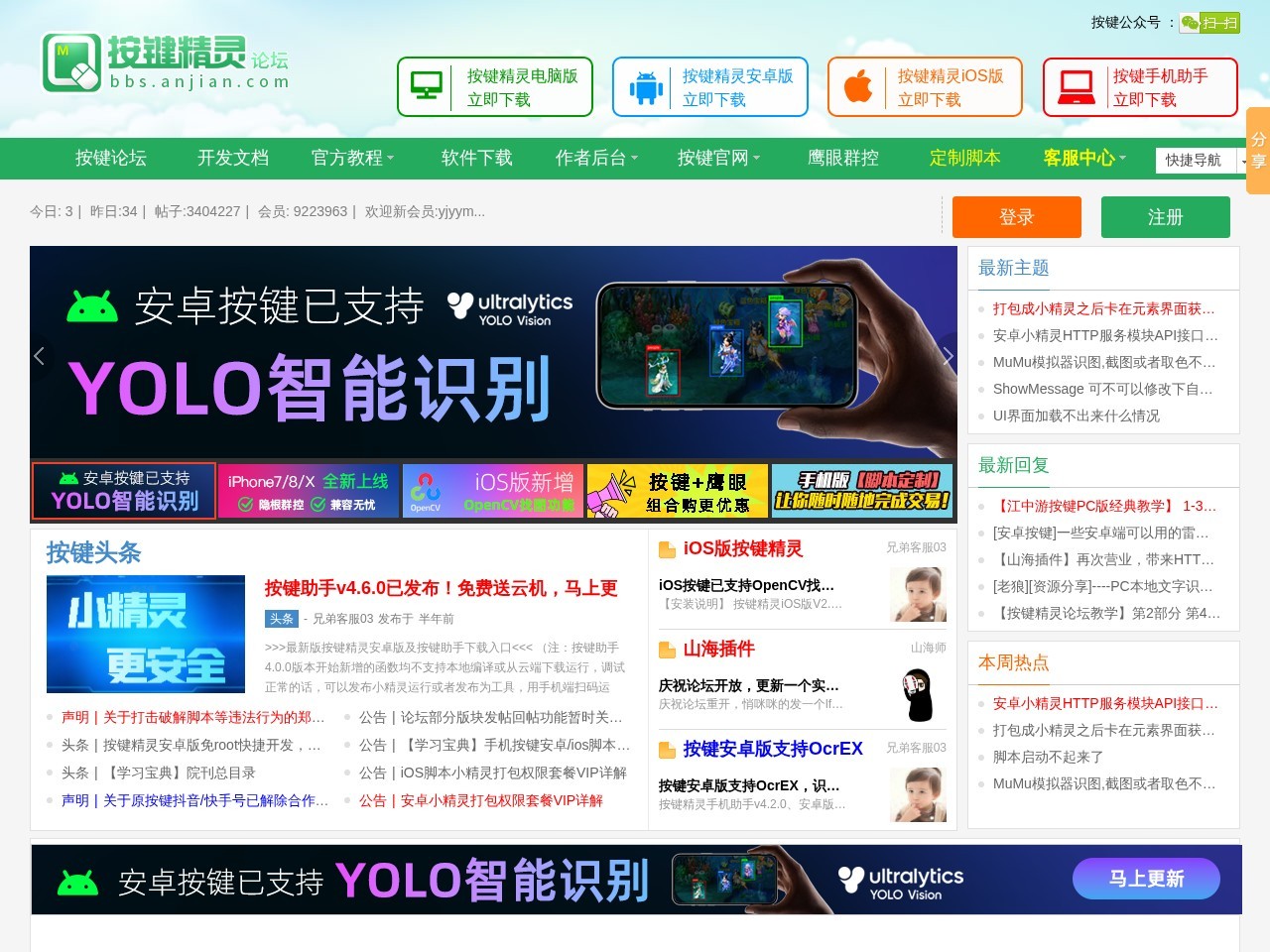This screenshot has width=1270, height=952.
Task: Click the 按键精灵 forum logo
Action: coord(166,64)
